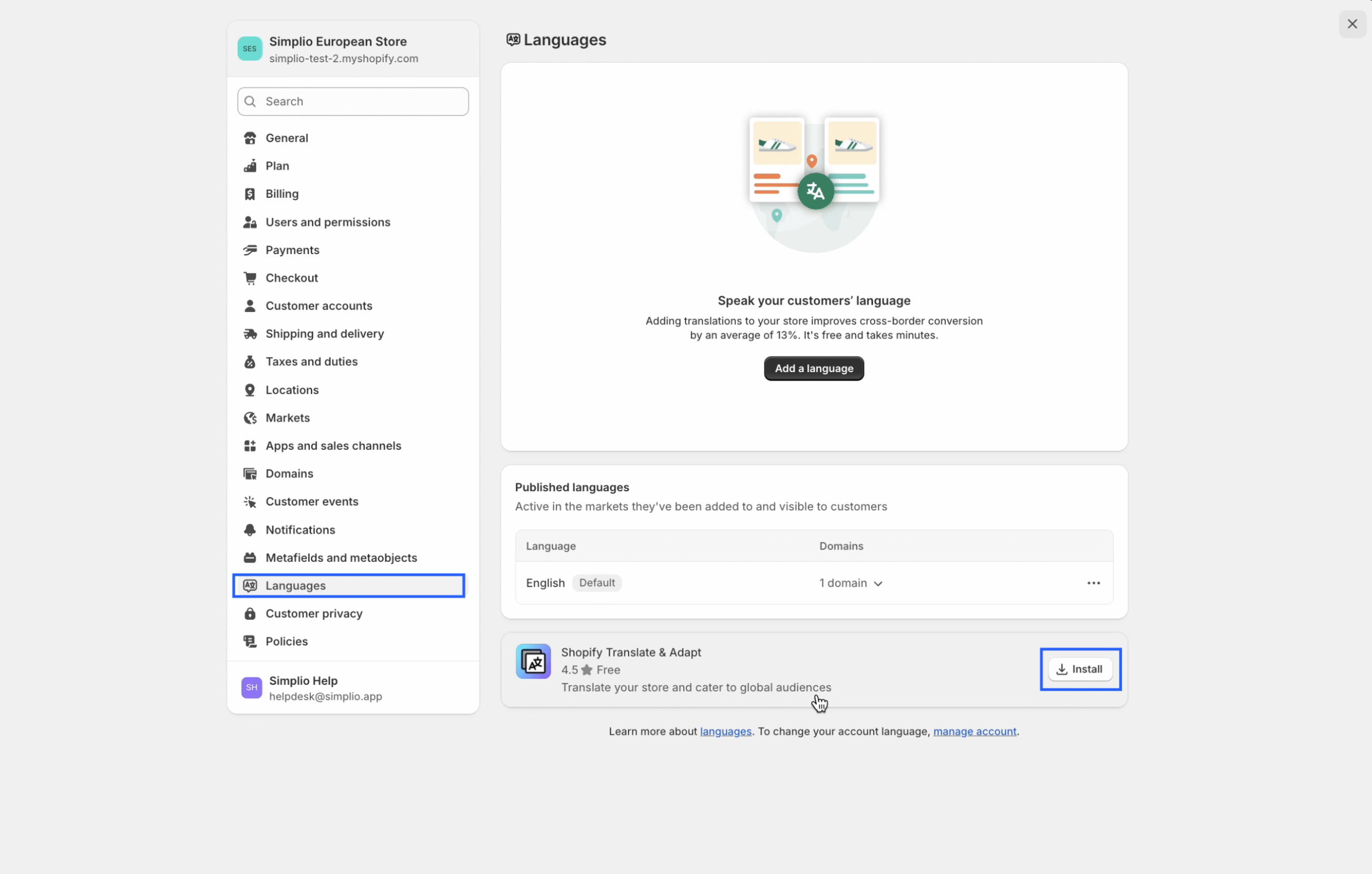Click the Locations pin icon

(250, 390)
